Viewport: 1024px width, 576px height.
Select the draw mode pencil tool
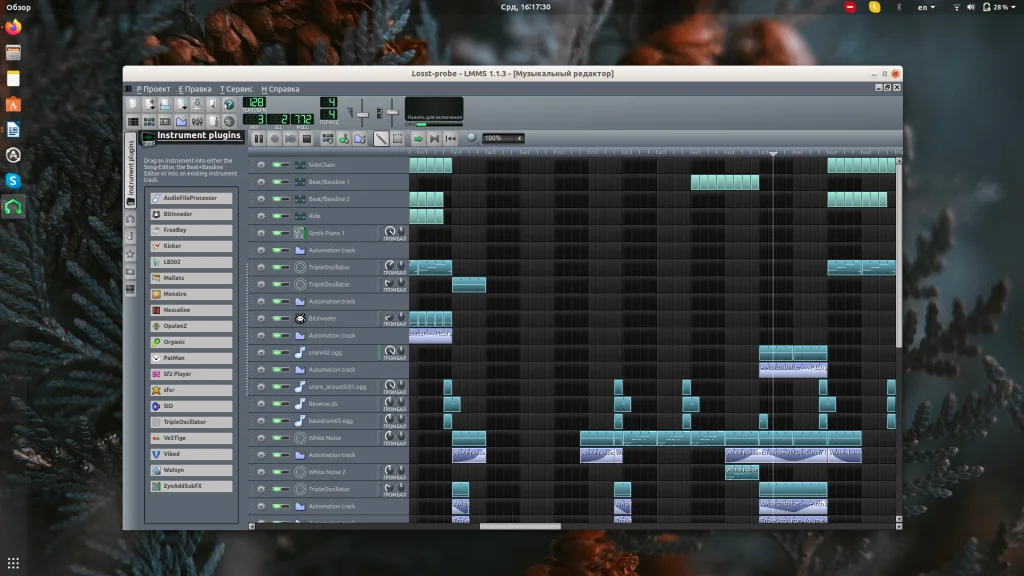coord(381,139)
